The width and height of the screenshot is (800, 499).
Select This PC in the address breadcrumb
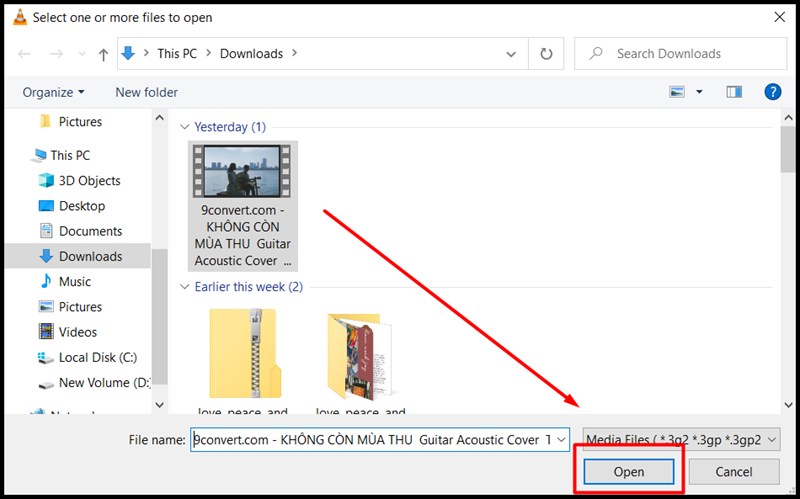[177, 54]
